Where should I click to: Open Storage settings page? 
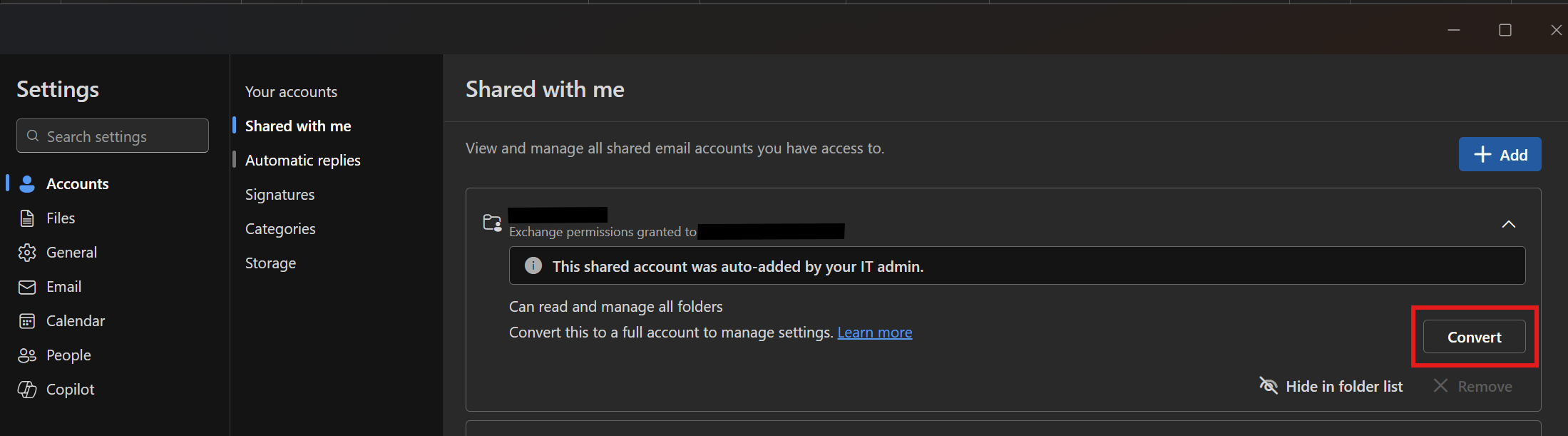coord(270,263)
